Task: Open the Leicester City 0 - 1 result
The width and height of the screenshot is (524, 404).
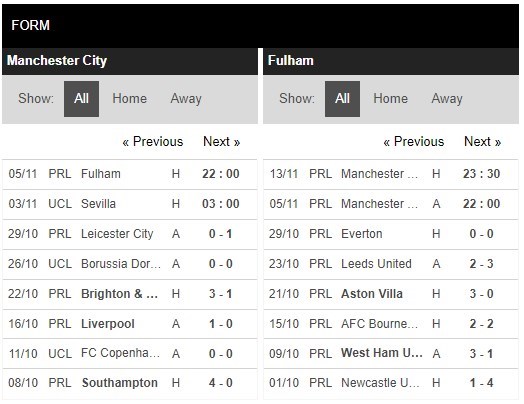Action: [x=130, y=234]
